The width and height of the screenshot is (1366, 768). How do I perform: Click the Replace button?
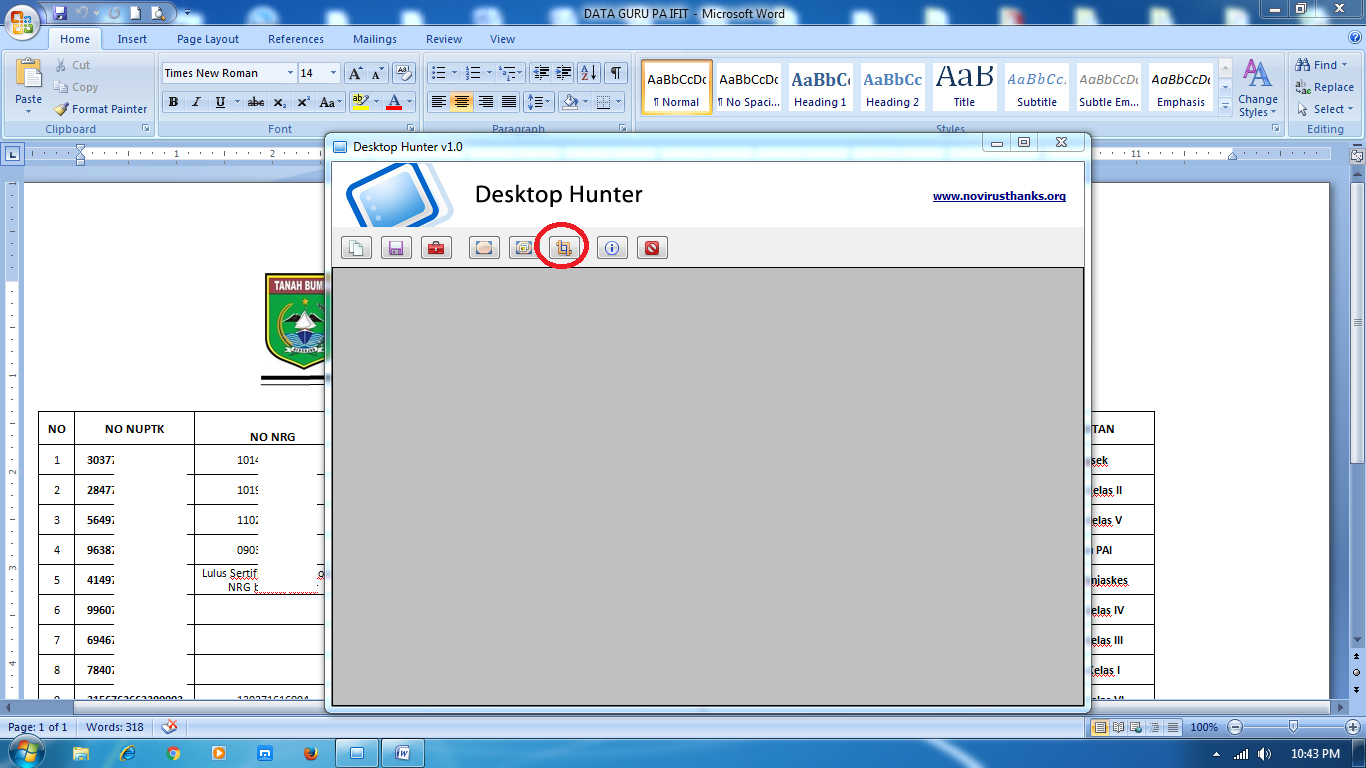(1324, 87)
